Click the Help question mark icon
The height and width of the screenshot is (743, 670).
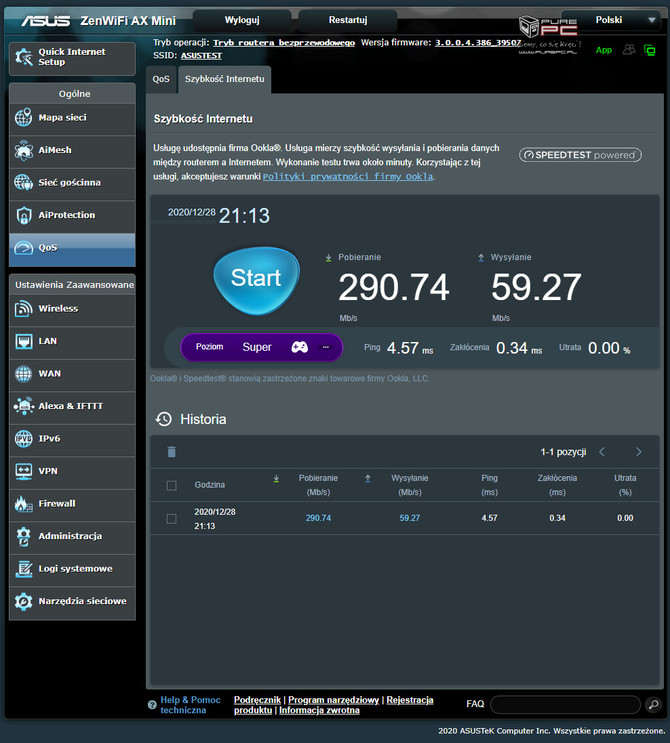152,705
